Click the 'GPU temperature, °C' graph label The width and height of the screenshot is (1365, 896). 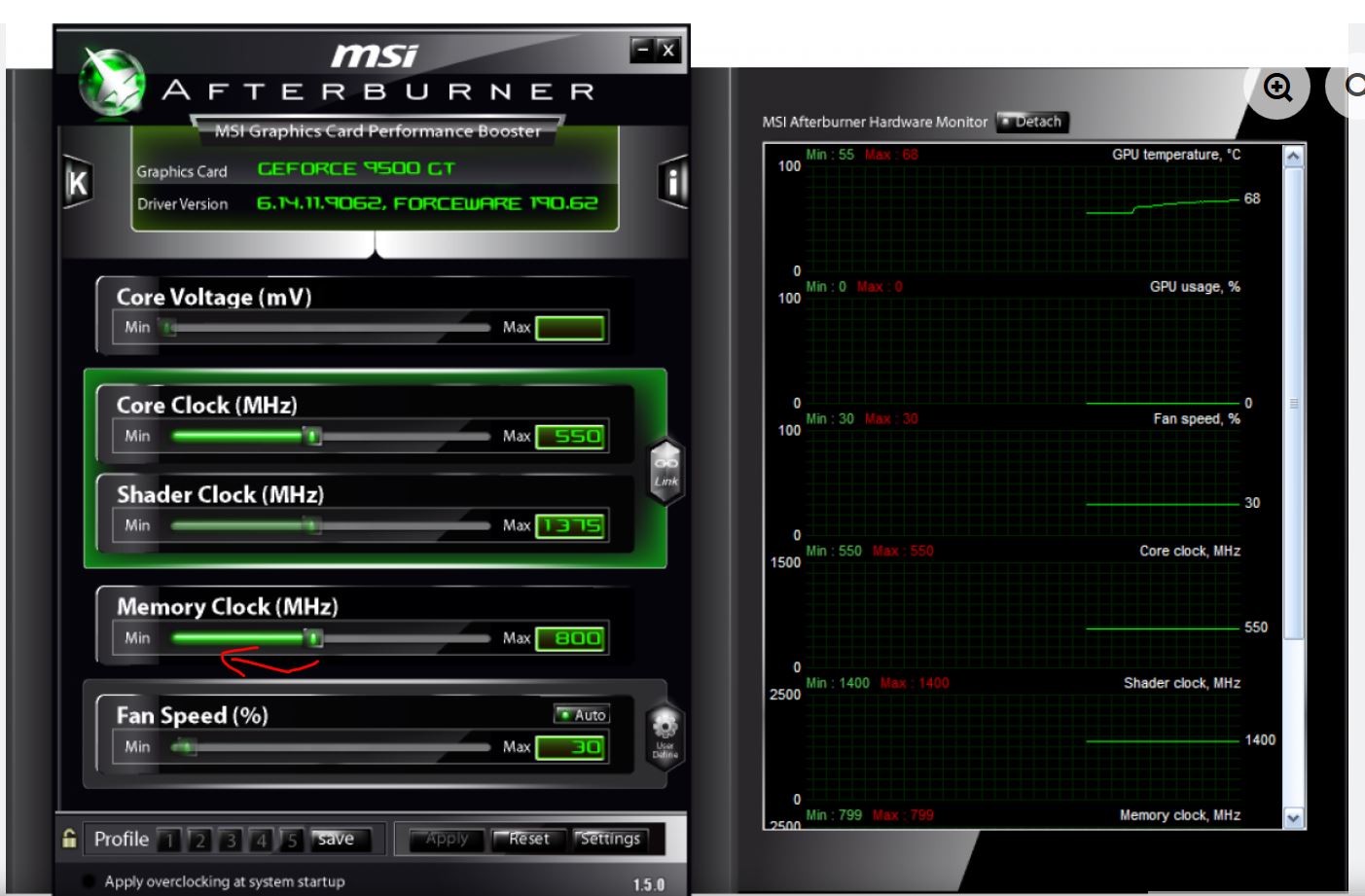pos(1176,155)
